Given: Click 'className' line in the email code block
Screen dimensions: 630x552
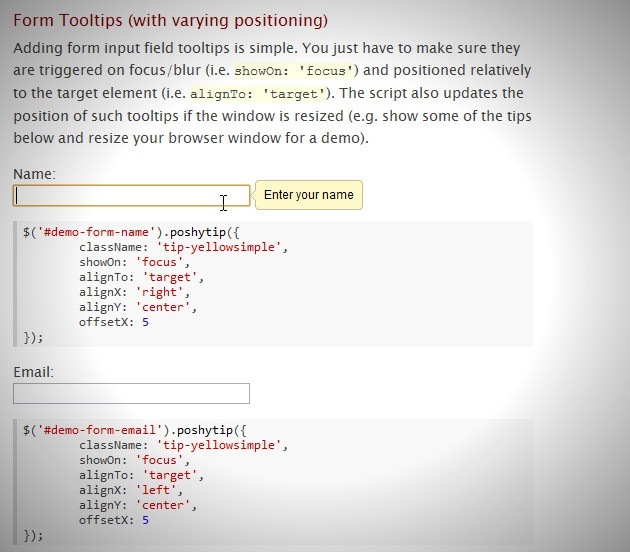Looking at the screenshot, I should click(184, 445).
